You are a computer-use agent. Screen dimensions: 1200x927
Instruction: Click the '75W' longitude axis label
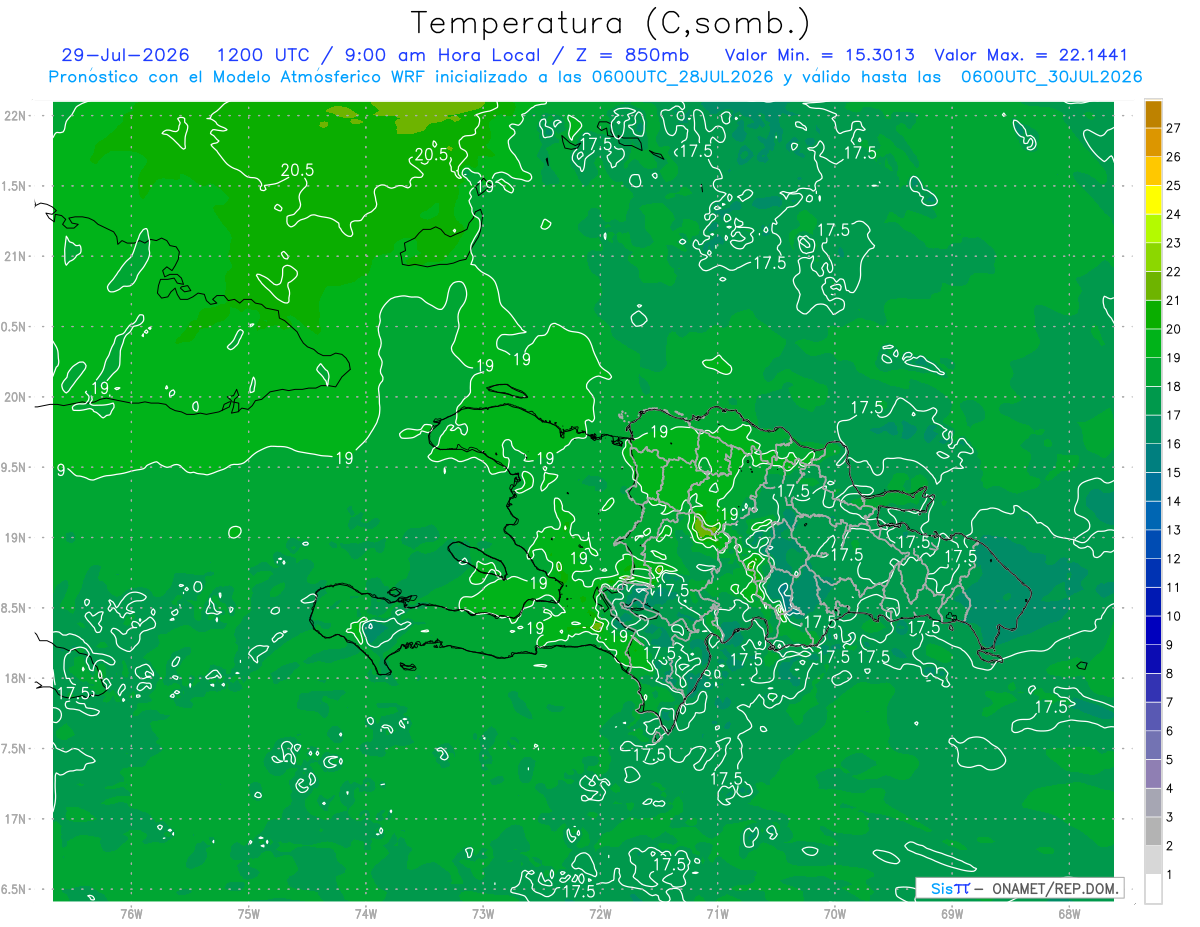click(248, 913)
